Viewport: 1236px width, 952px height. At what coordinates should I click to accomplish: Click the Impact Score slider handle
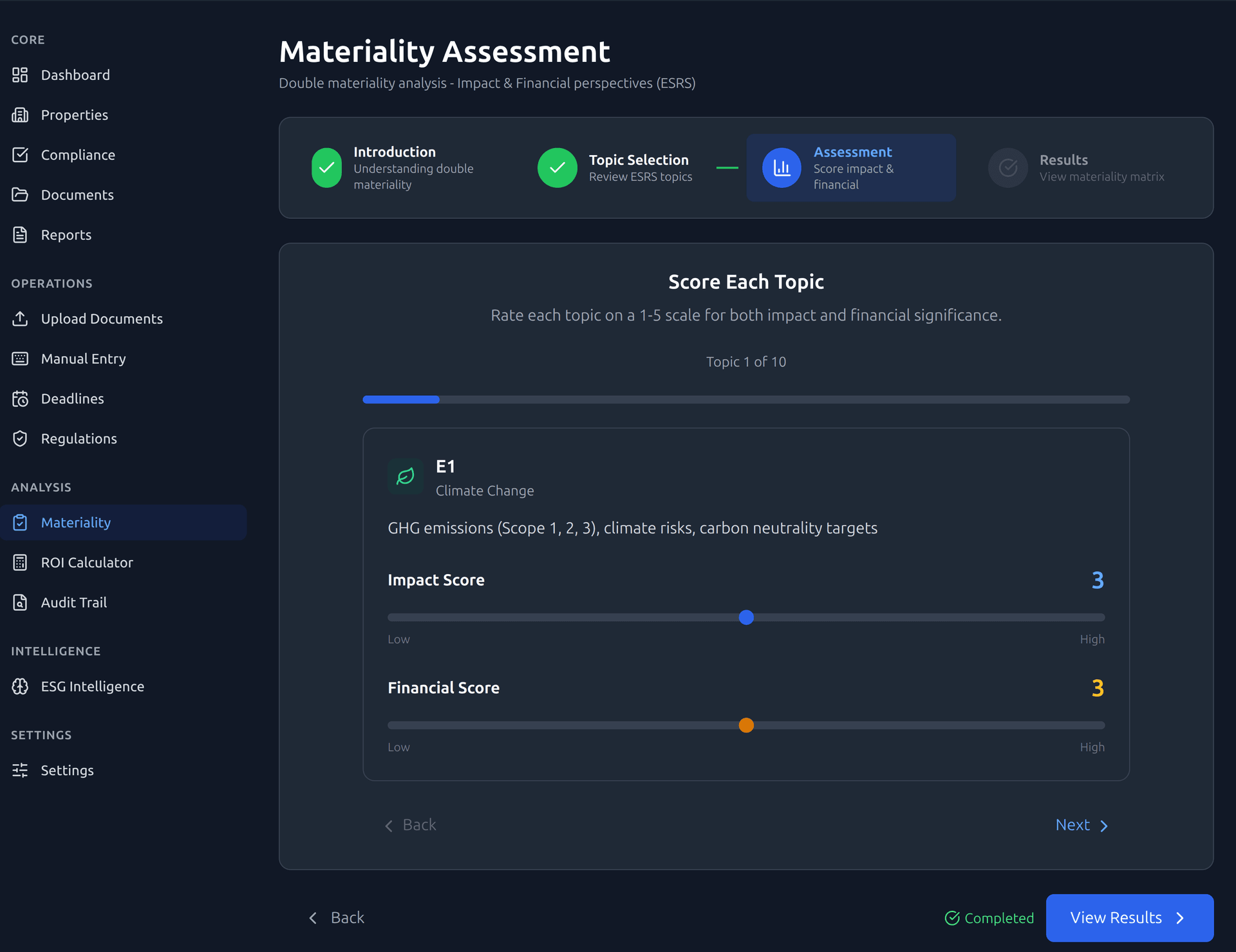[746, 618]
